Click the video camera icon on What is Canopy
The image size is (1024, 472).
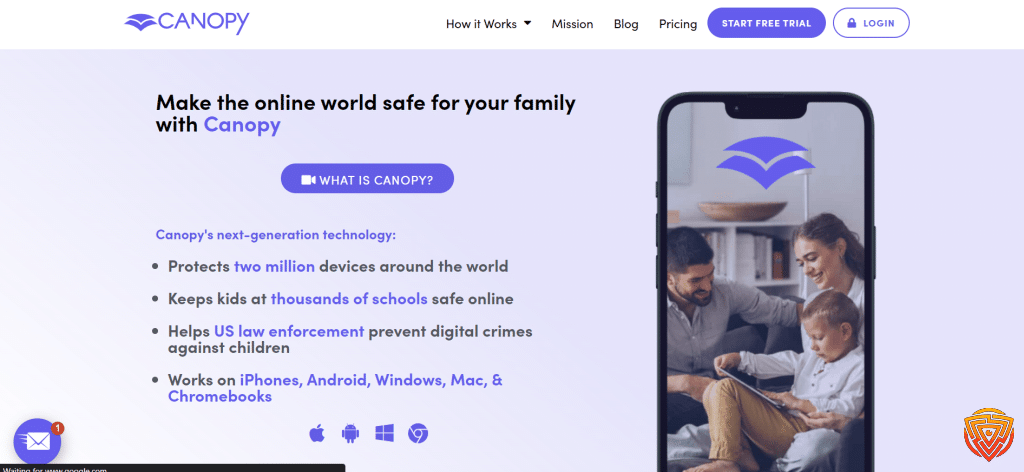(308, 180)
